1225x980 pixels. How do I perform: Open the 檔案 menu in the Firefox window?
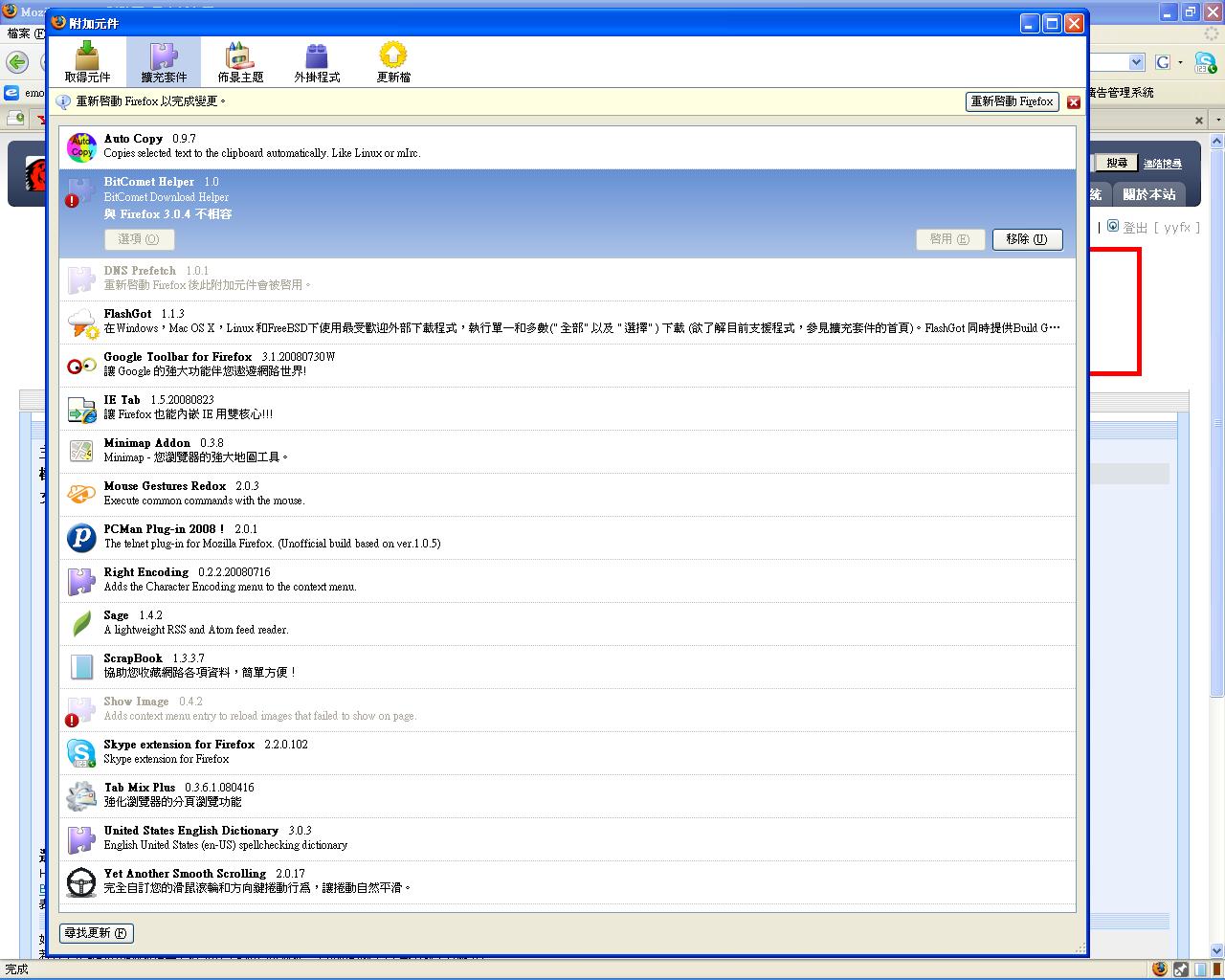(x=25, y=33)
